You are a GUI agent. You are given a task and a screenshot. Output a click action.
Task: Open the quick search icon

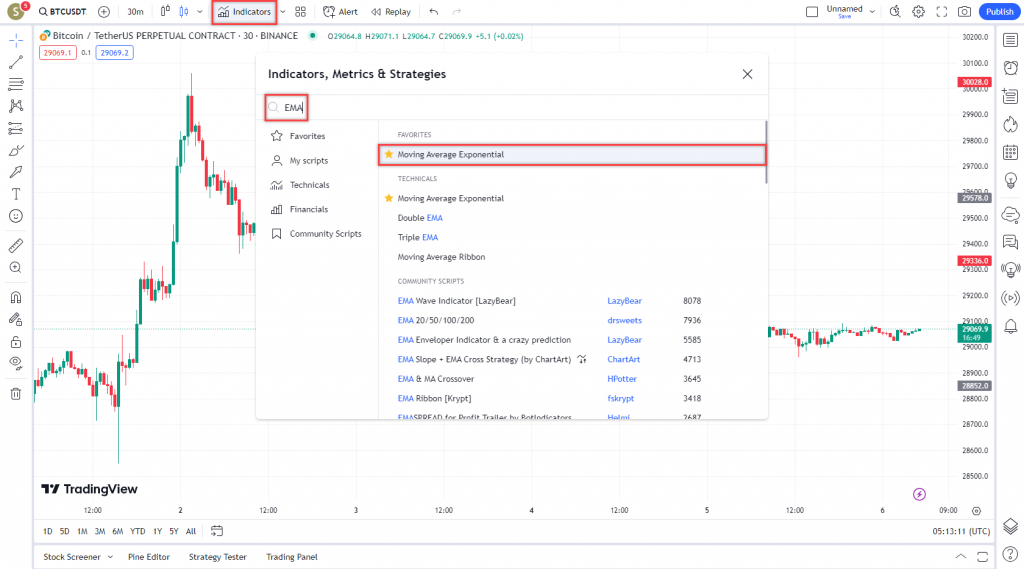895,12
